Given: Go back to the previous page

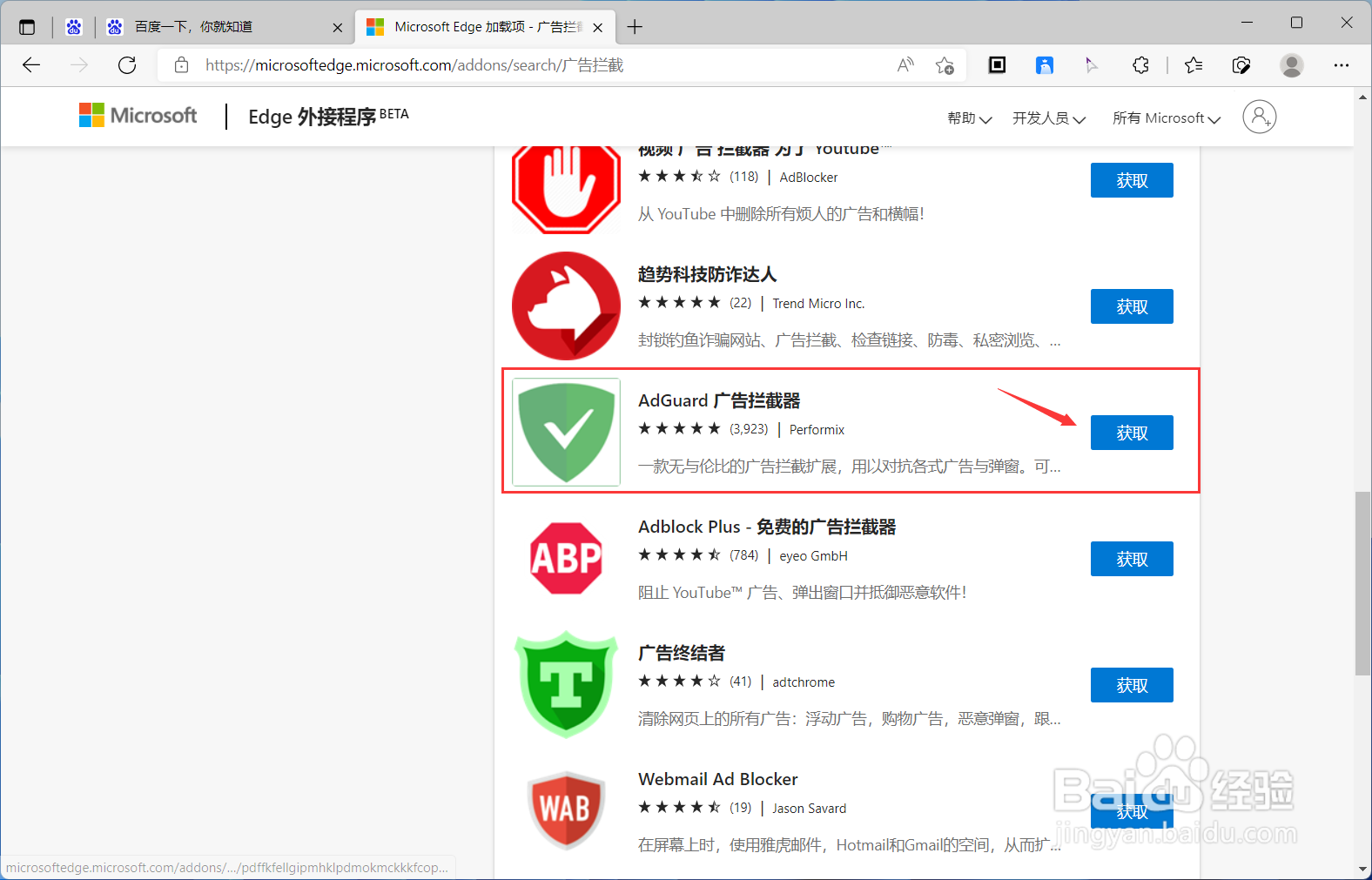Looking at the screenshot, I should point(31,65).
